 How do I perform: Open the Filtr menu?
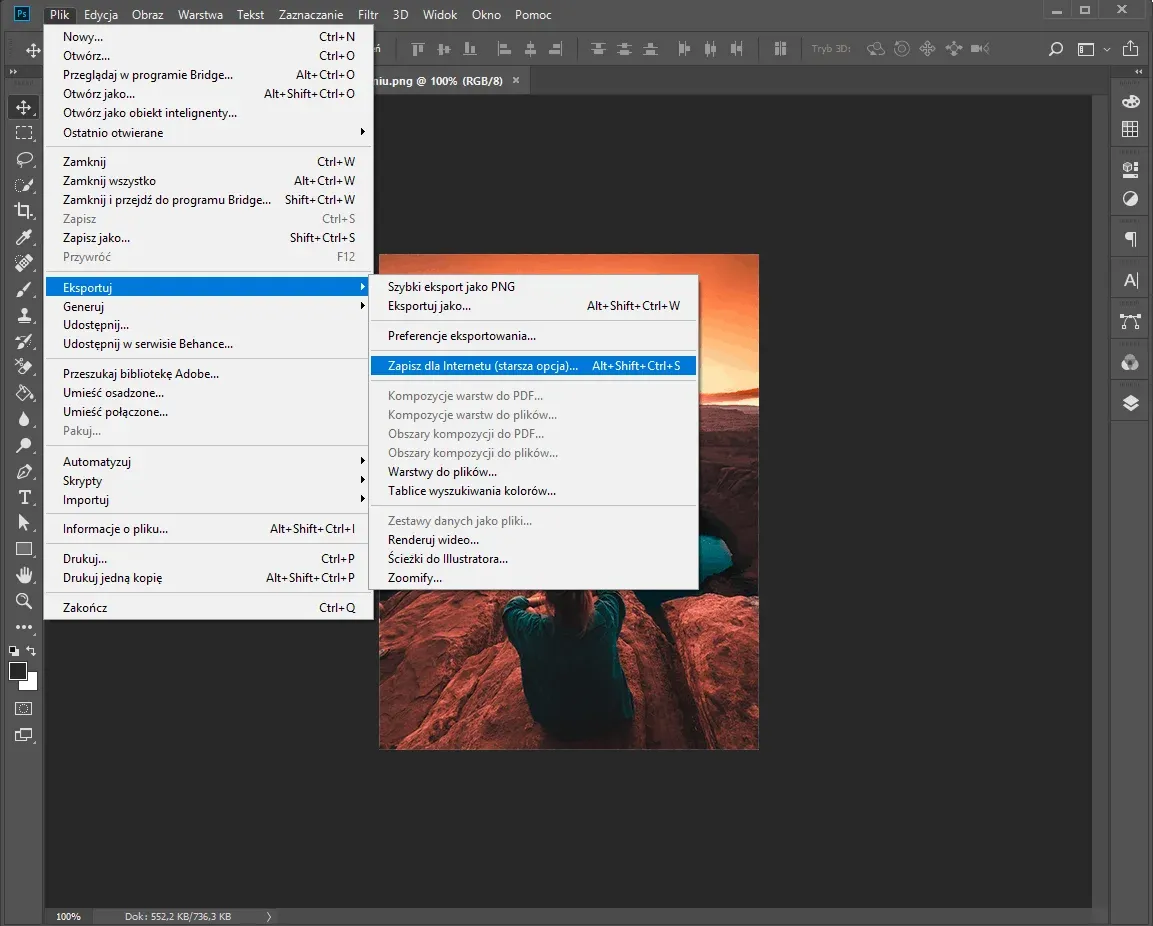coord(367,14)
